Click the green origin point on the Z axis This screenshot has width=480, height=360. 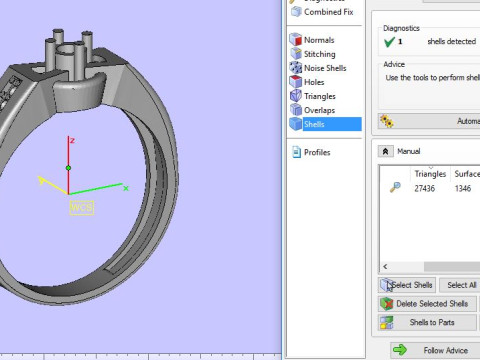point(68,168)
